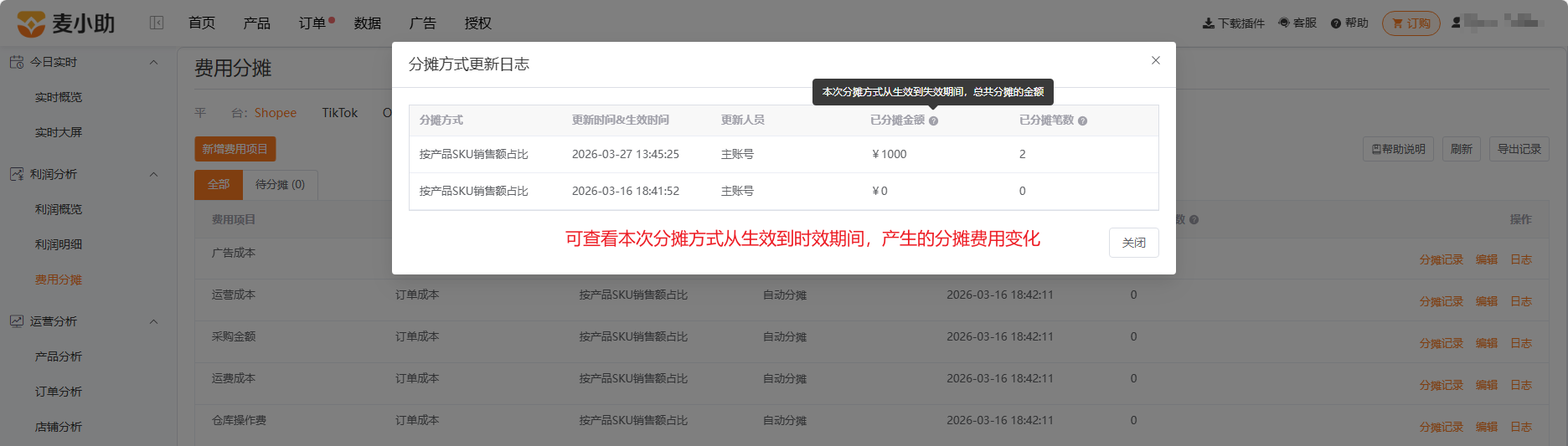Open 店铺分析 in the sidebar
Viewport: 1568px width, 446px height.
(59, 427)
